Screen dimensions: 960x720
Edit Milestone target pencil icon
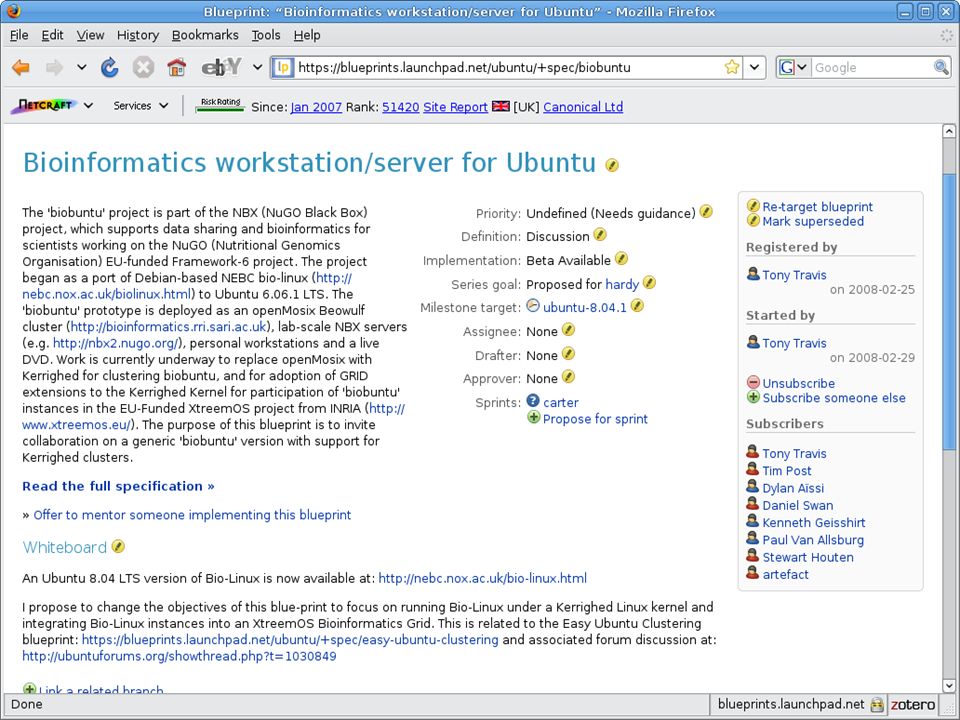tap(637, 306)
